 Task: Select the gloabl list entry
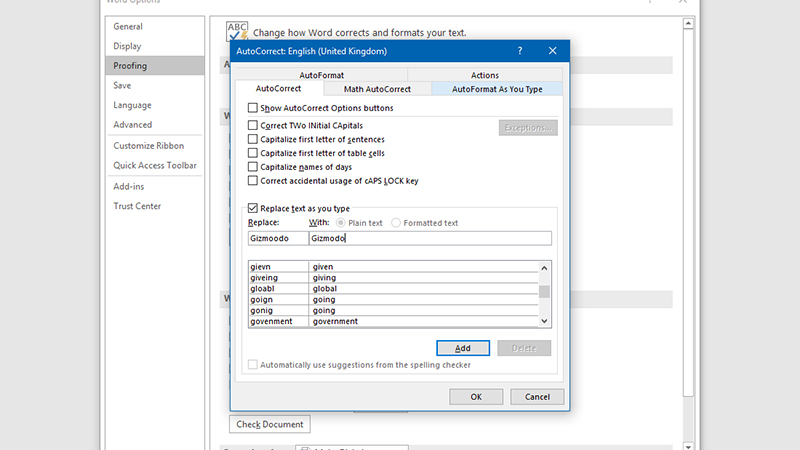coord(393,288)
